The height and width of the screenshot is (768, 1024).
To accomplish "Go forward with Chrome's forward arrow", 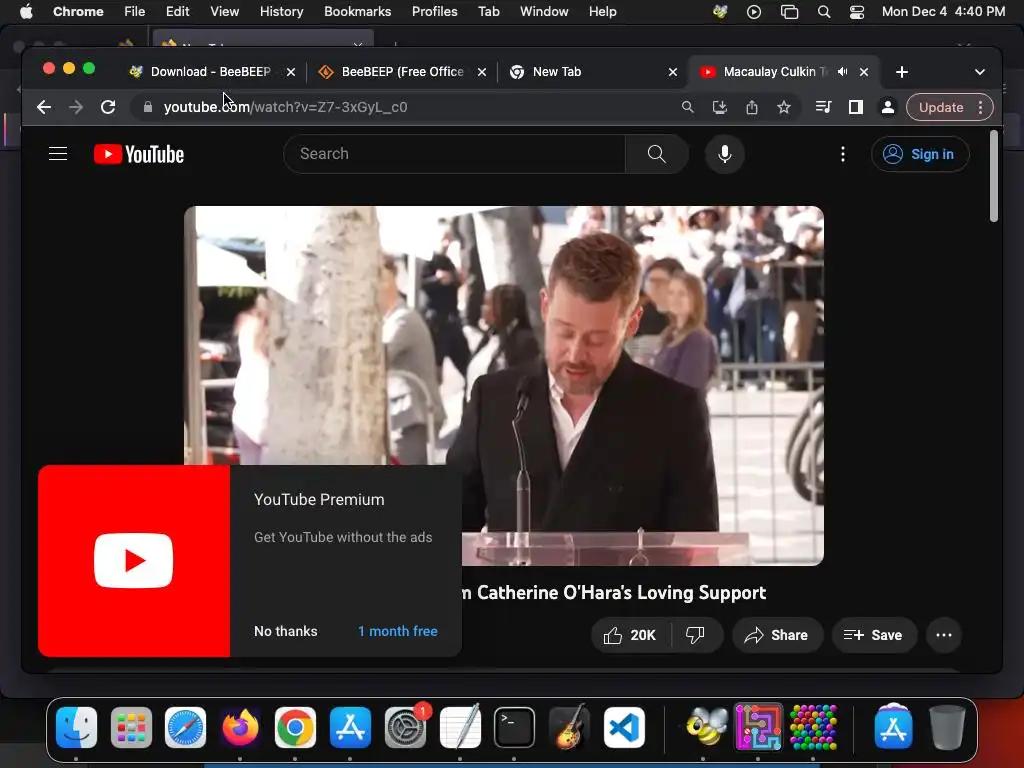I will tap(76, 107).
